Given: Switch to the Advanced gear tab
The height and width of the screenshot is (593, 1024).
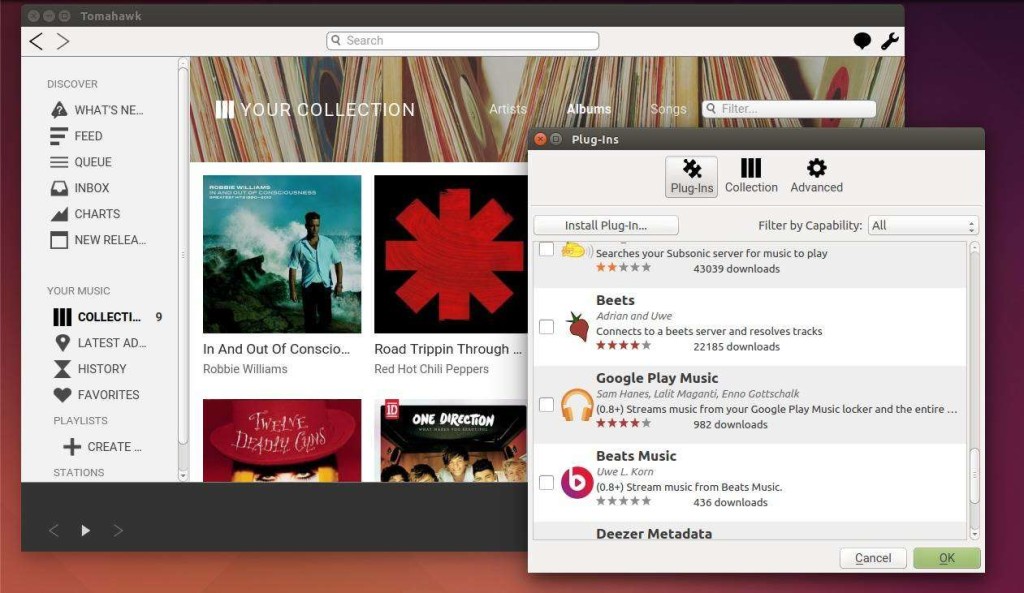Looking at the screenshot, I should [816, 176].
